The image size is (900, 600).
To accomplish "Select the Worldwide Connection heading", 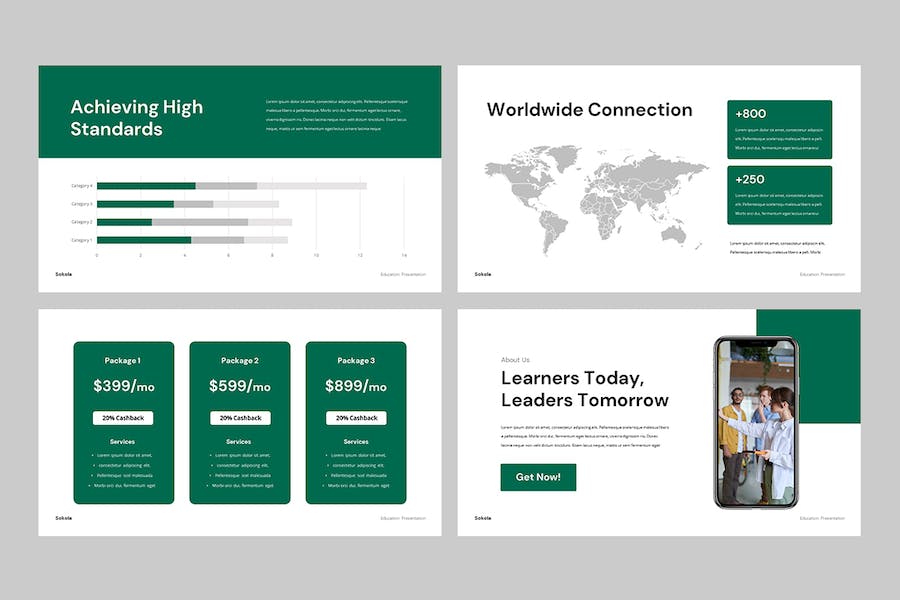I will tap(589, 110).
